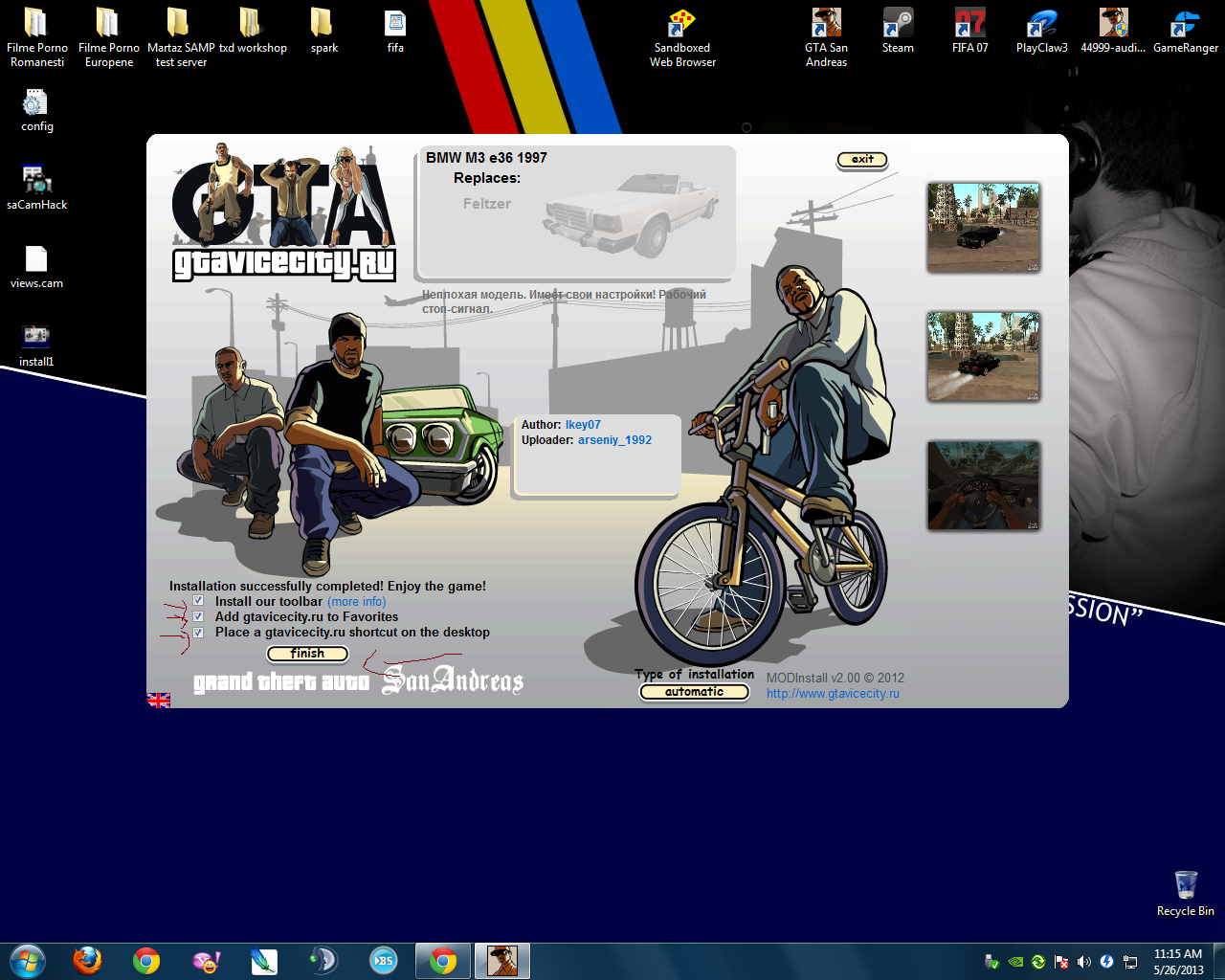Image resolution: width=1225 pixels, height=980 pixels.
Task: Open the fifa file icon
Action: click(x=395, y=32)
